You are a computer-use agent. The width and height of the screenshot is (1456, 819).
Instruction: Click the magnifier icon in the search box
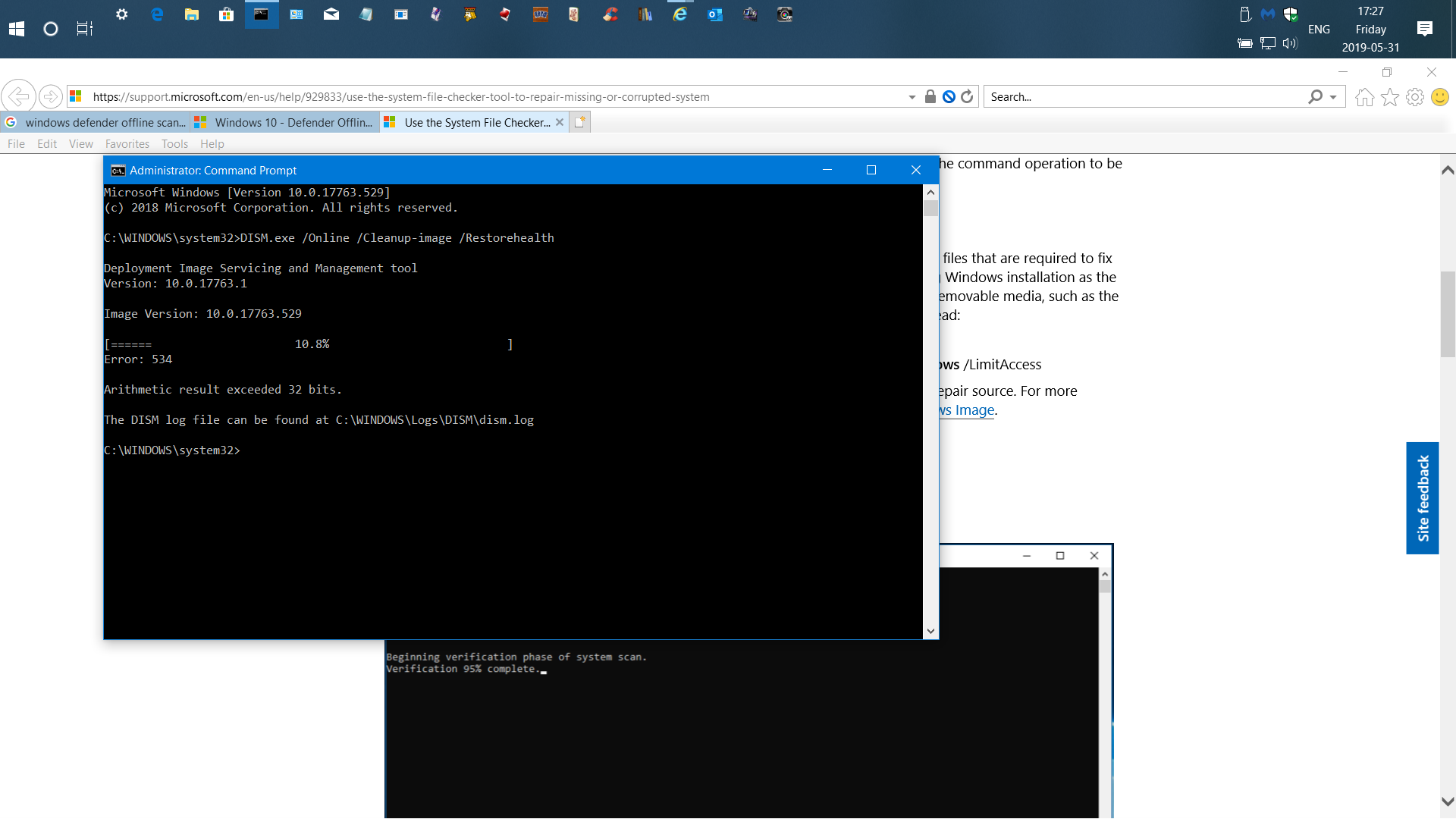click(x=1316, y=96)
